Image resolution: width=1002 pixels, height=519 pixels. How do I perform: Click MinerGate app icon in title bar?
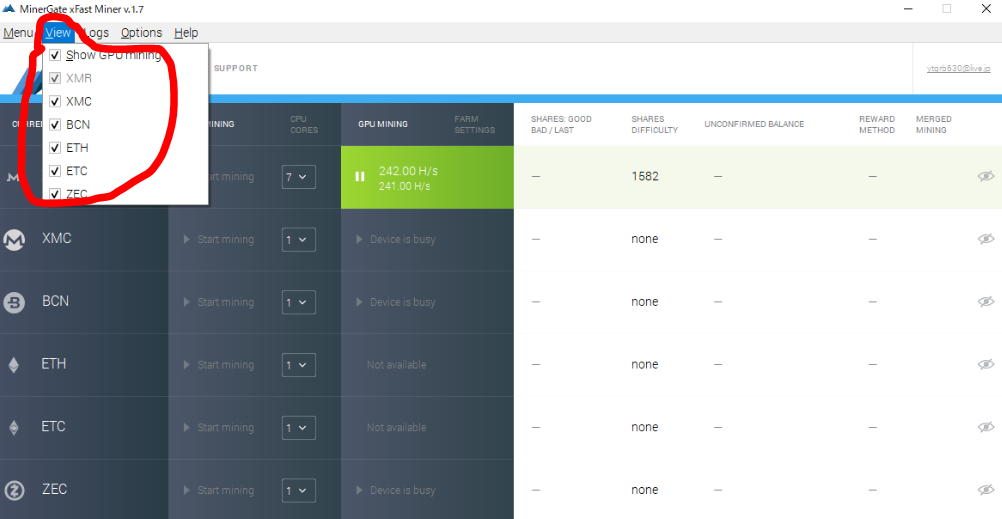(9, 9)
